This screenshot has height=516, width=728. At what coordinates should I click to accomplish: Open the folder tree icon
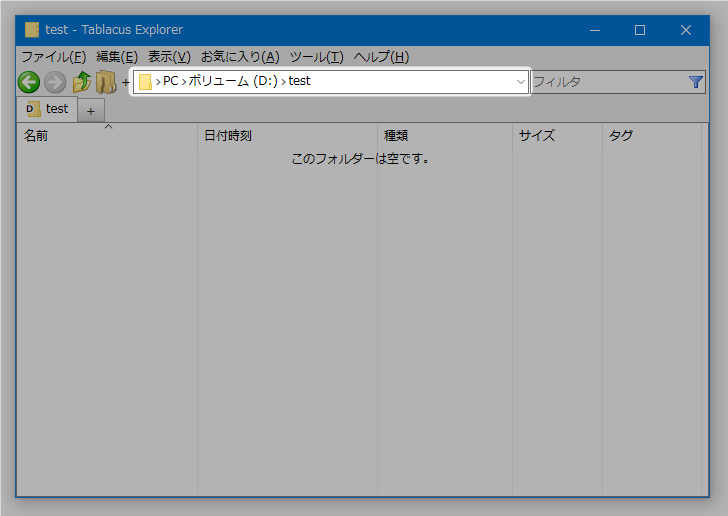tap(106, 82)
